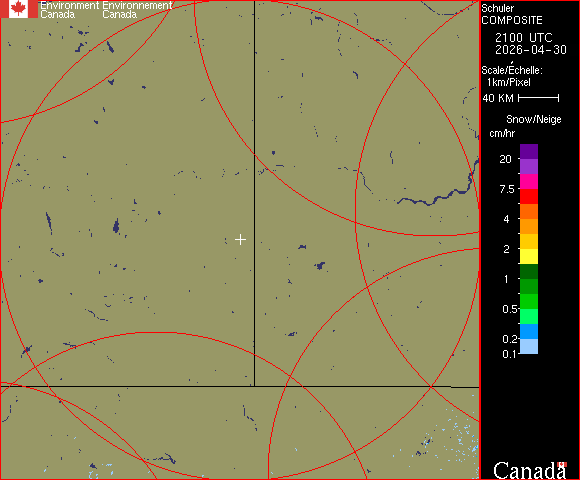Click the white crosshair radar site marker

[x=240, y=240]
